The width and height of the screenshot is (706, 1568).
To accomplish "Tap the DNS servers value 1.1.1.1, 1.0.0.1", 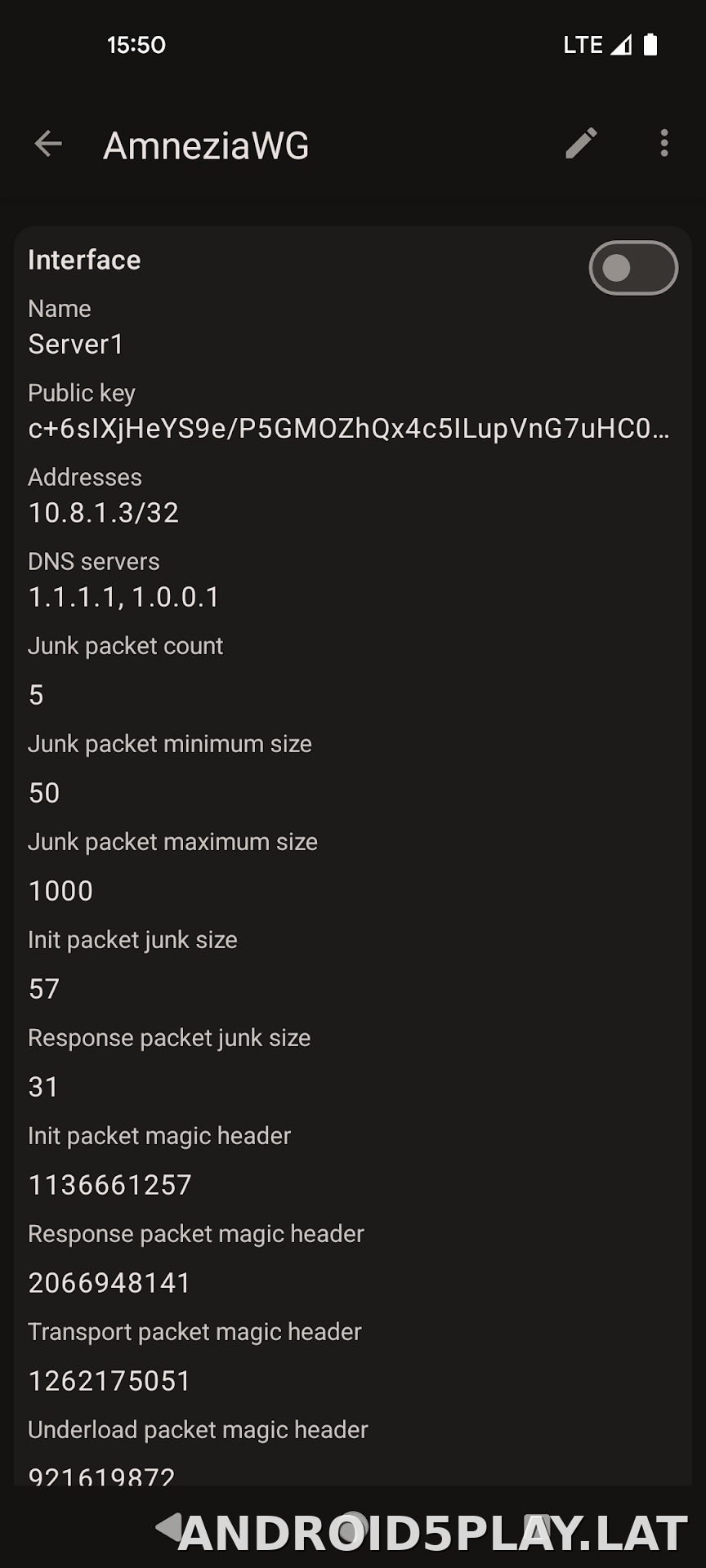I will [x=124, y=597].
